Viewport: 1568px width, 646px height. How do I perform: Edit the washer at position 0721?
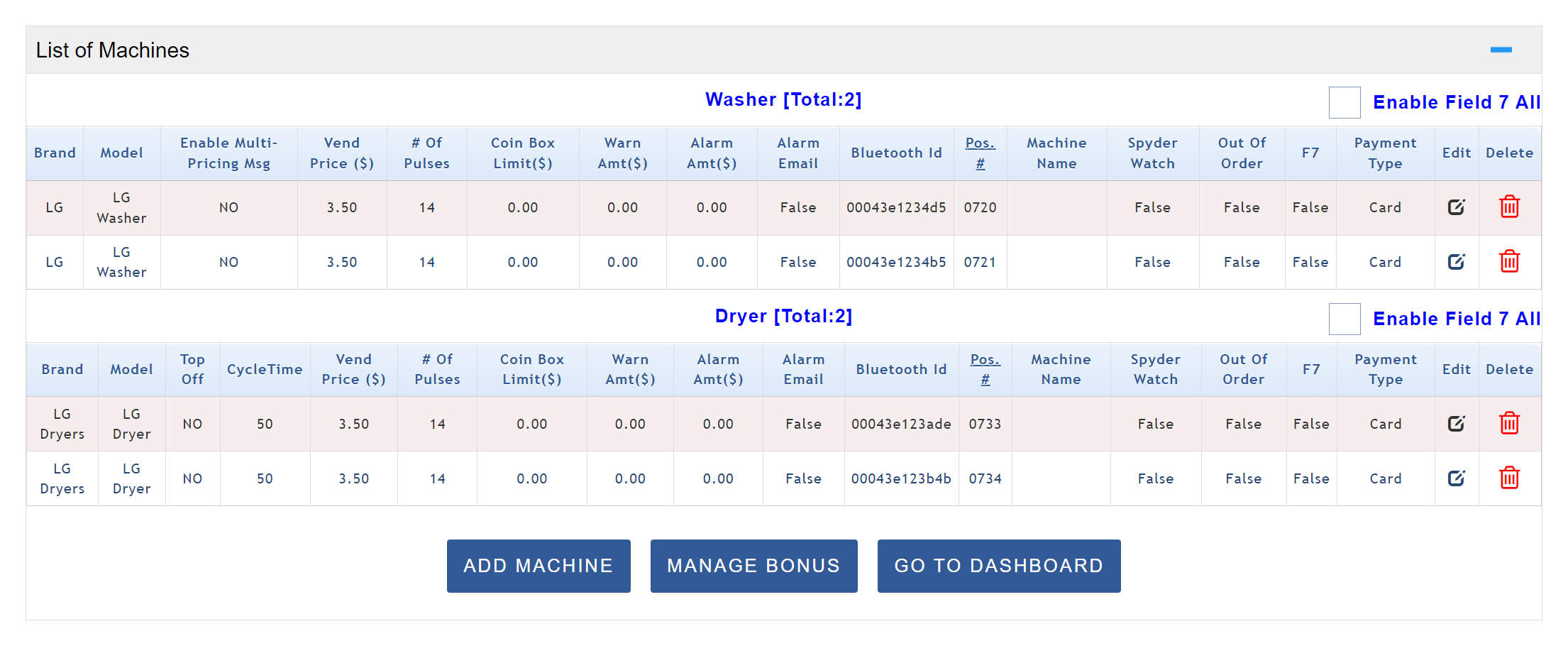click(1456, 262)
